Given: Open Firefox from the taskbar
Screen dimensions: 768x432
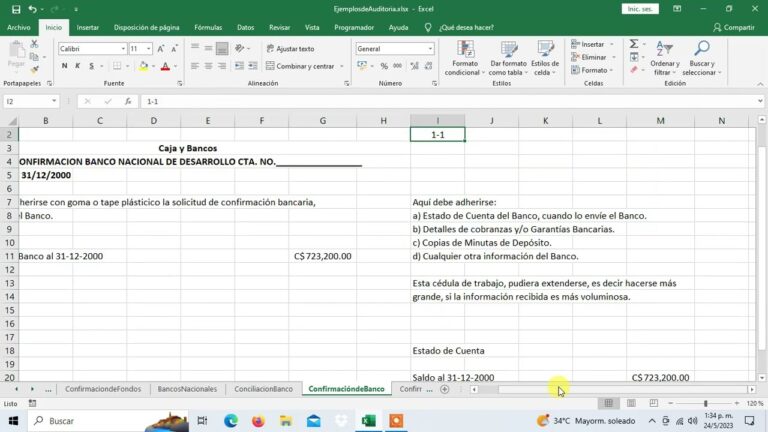Looking at the screenshot, I should (x=258, y=421).
